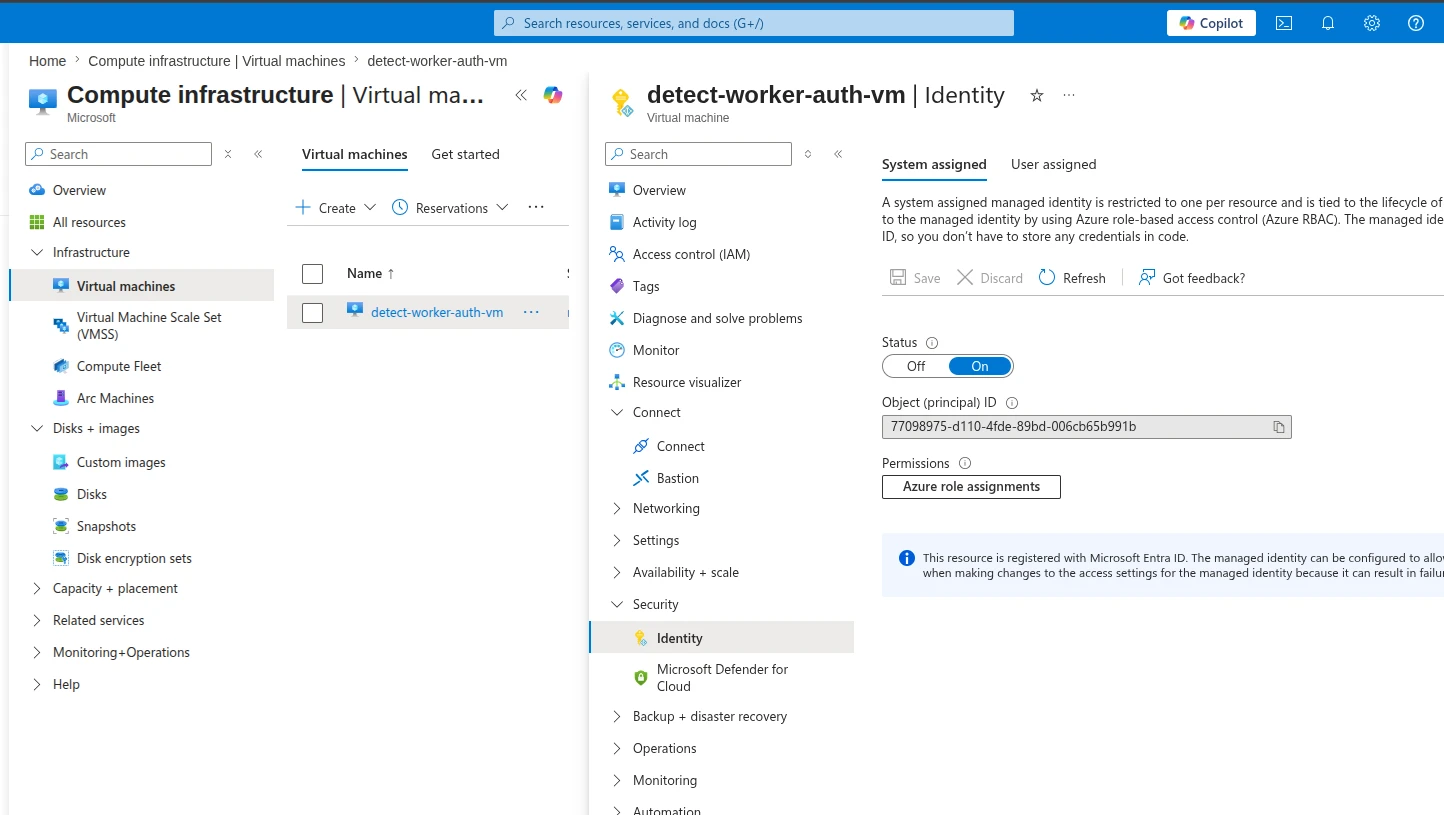The image size is (1444, 815).
Task: Click Got feedback? in toolbar
Action: click(1192, 278)
